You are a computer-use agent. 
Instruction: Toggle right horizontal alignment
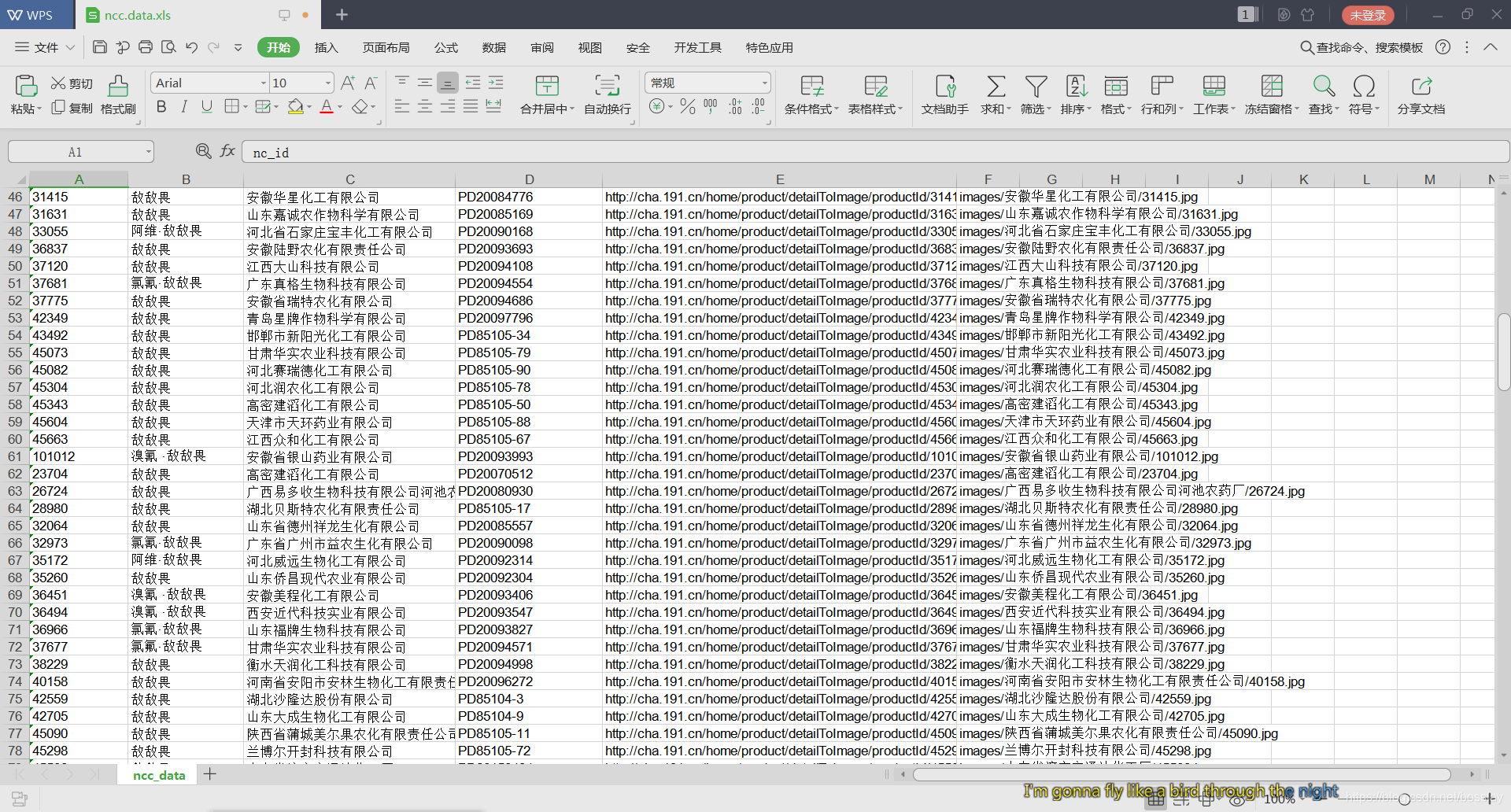pos(448,106)
